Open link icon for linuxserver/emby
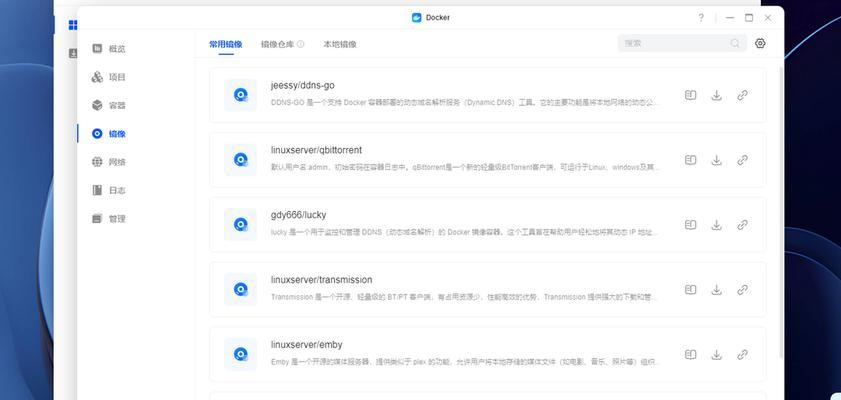The image size is (841, 400). (x=742, y=355)
